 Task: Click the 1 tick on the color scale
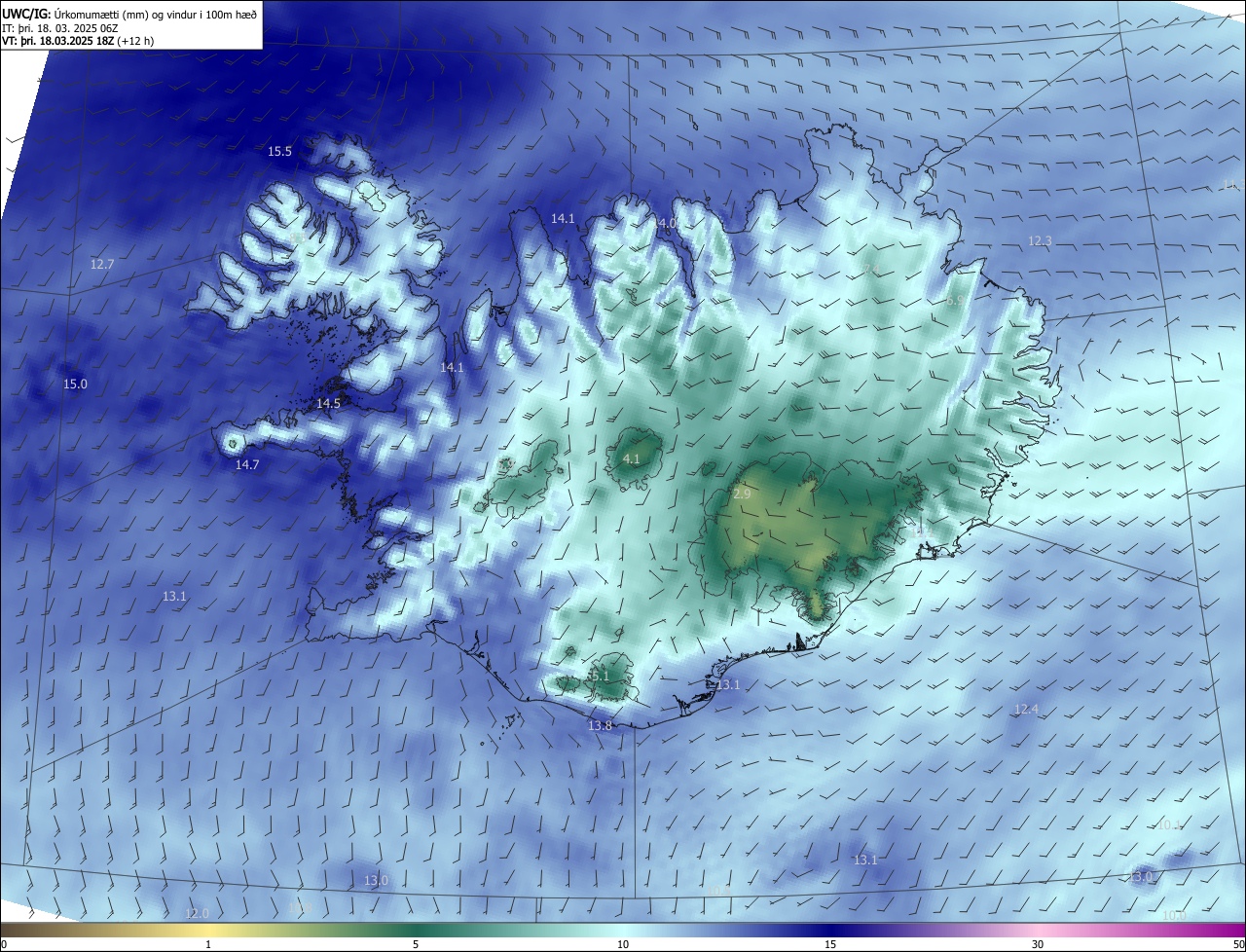(x=208, y=944)
